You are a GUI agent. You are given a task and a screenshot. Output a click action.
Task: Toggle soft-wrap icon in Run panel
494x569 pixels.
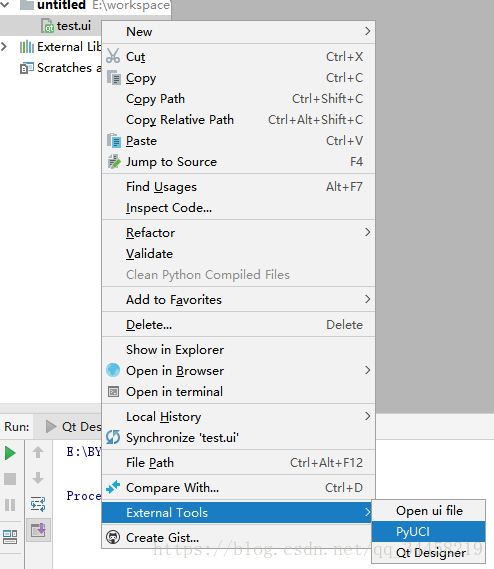pyautogui.click(x=38, y=504)
